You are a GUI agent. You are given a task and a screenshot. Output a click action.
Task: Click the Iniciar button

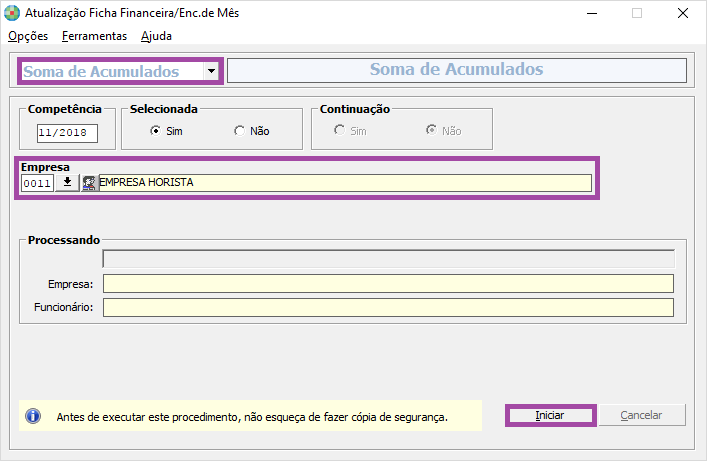tap(550, 415)
